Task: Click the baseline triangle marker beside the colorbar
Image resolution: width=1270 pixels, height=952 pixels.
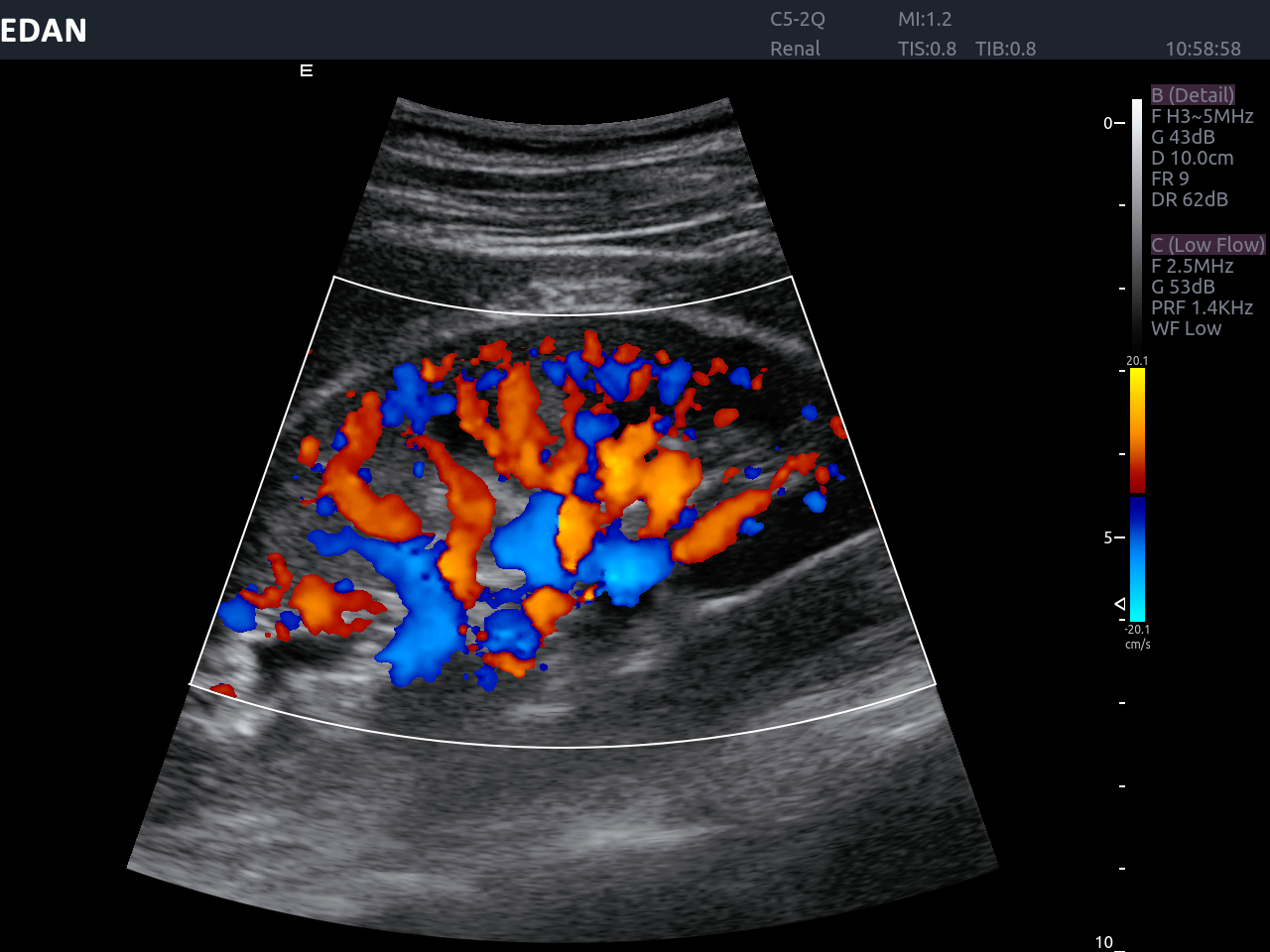Action: tap(1118, 601)
